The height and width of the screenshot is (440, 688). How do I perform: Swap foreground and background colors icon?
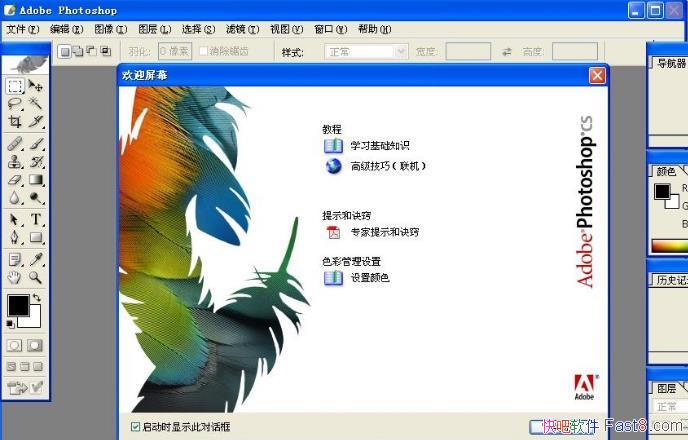pos(37,298)
